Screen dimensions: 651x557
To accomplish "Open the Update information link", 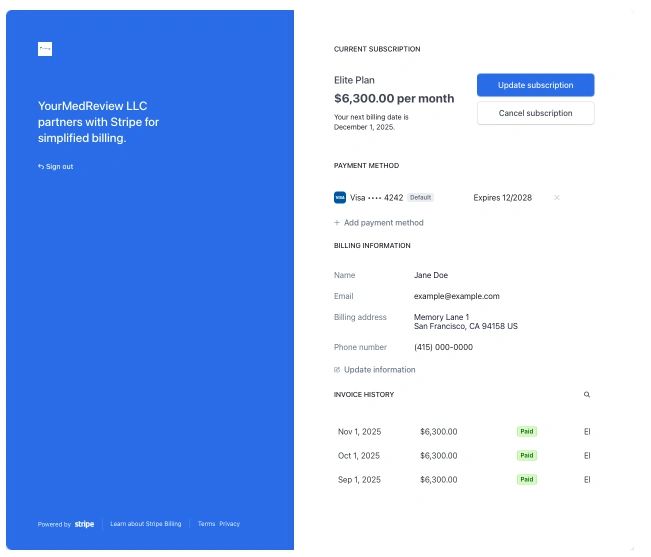I will (379, 370).
